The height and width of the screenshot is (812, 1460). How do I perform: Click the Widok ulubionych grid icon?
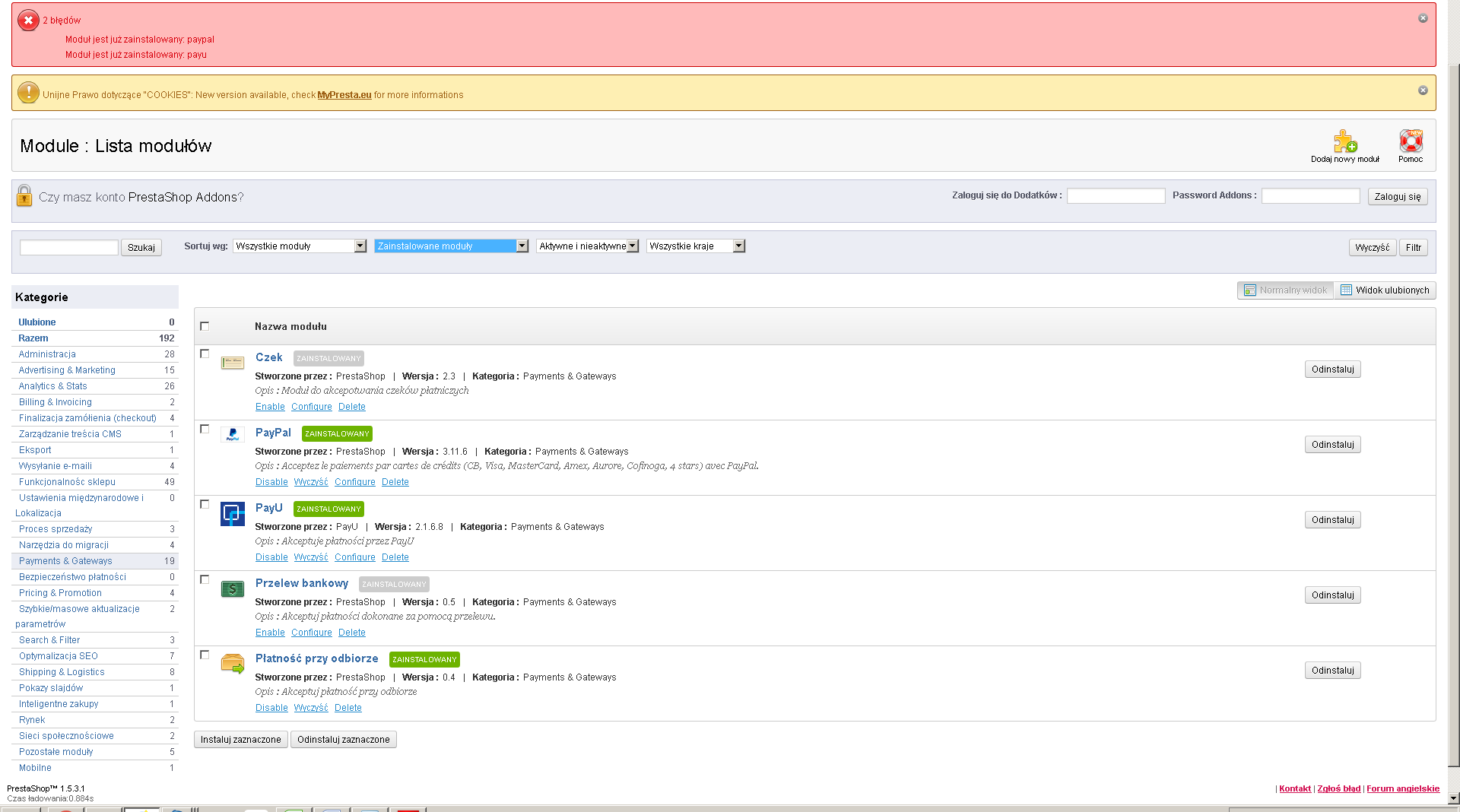tap(1346, 290)
